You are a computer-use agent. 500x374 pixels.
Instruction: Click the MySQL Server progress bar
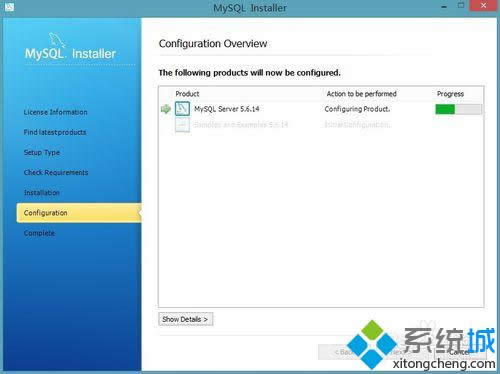point(458,109)
